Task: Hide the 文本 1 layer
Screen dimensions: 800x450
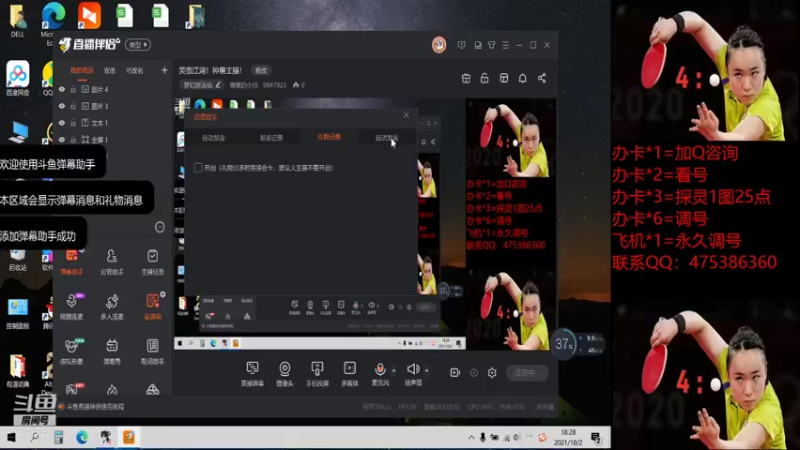Action: point(62,123)
